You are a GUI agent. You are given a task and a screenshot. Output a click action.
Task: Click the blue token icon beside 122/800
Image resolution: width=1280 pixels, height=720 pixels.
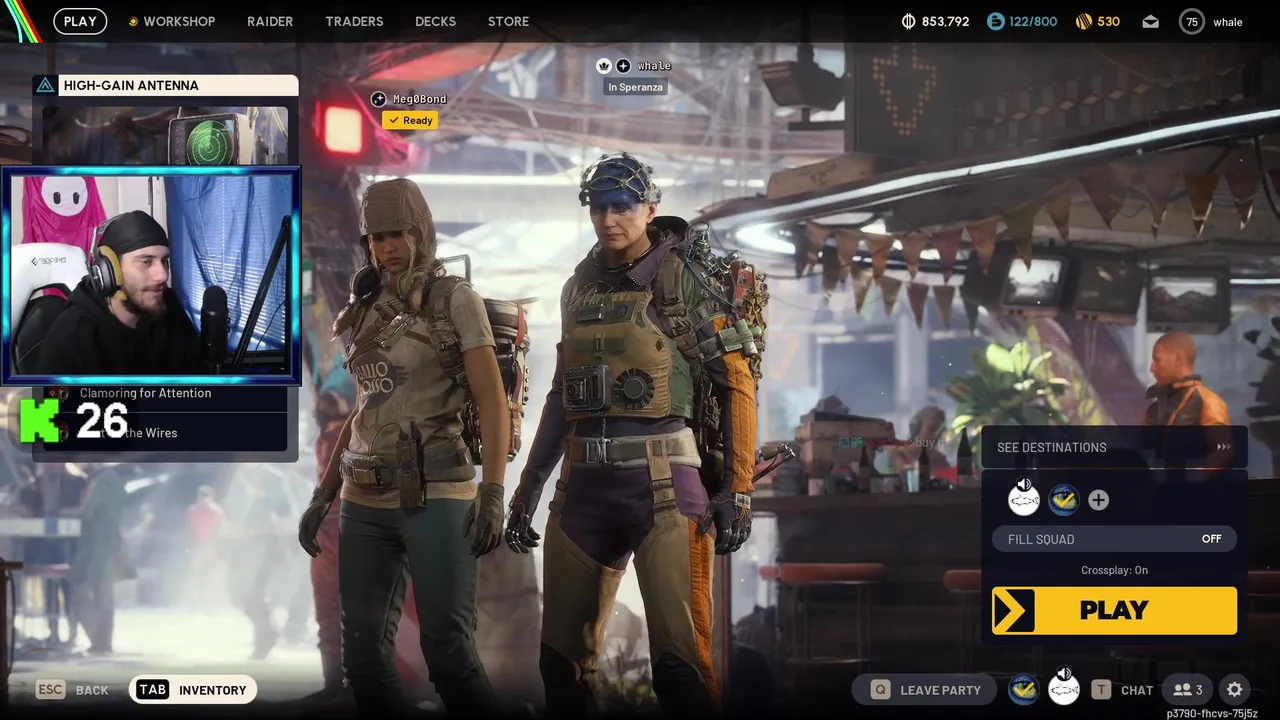pos(995,21)
